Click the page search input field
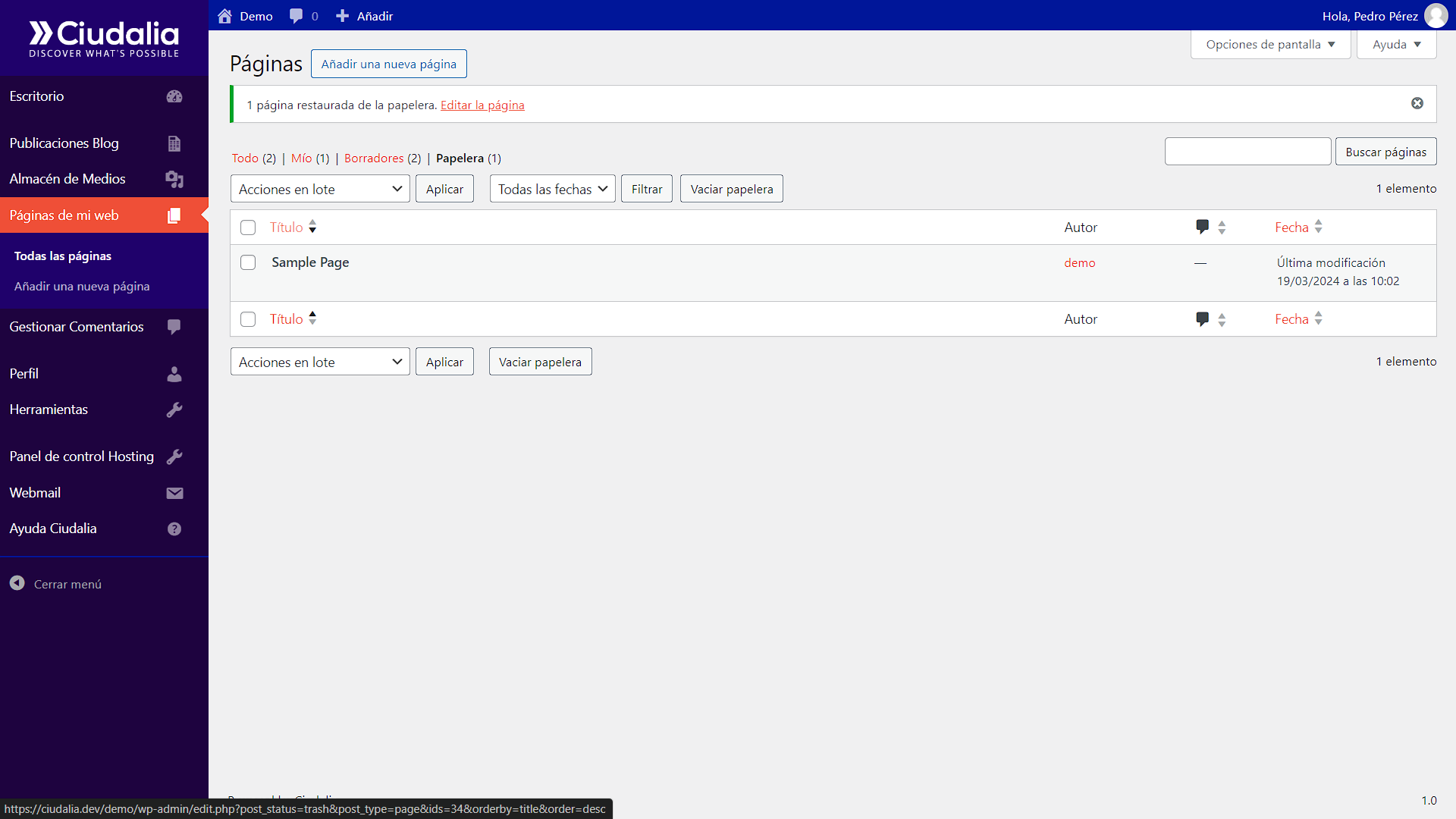 pyautogui.click(x=1247, y=151)
